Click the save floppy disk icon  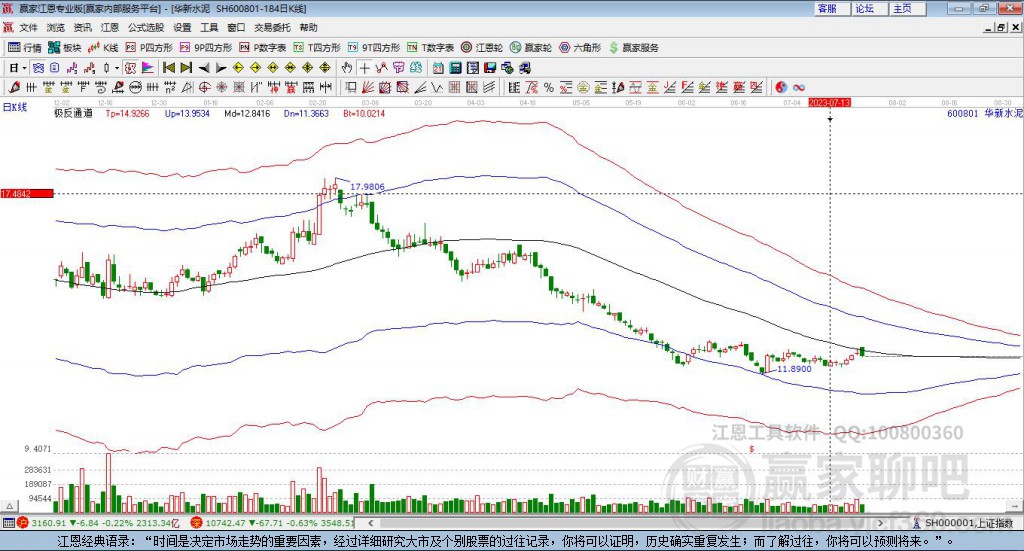490,68
